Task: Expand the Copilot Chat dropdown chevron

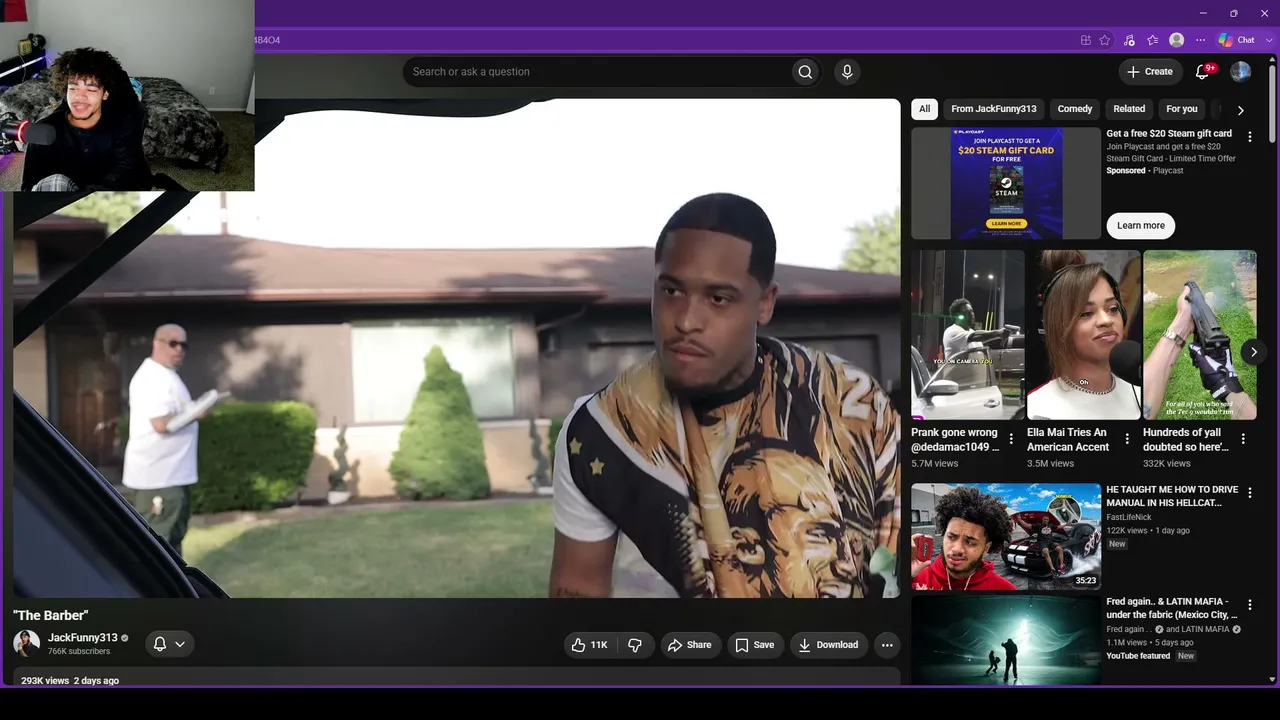Action: [x=1267, y=40]
